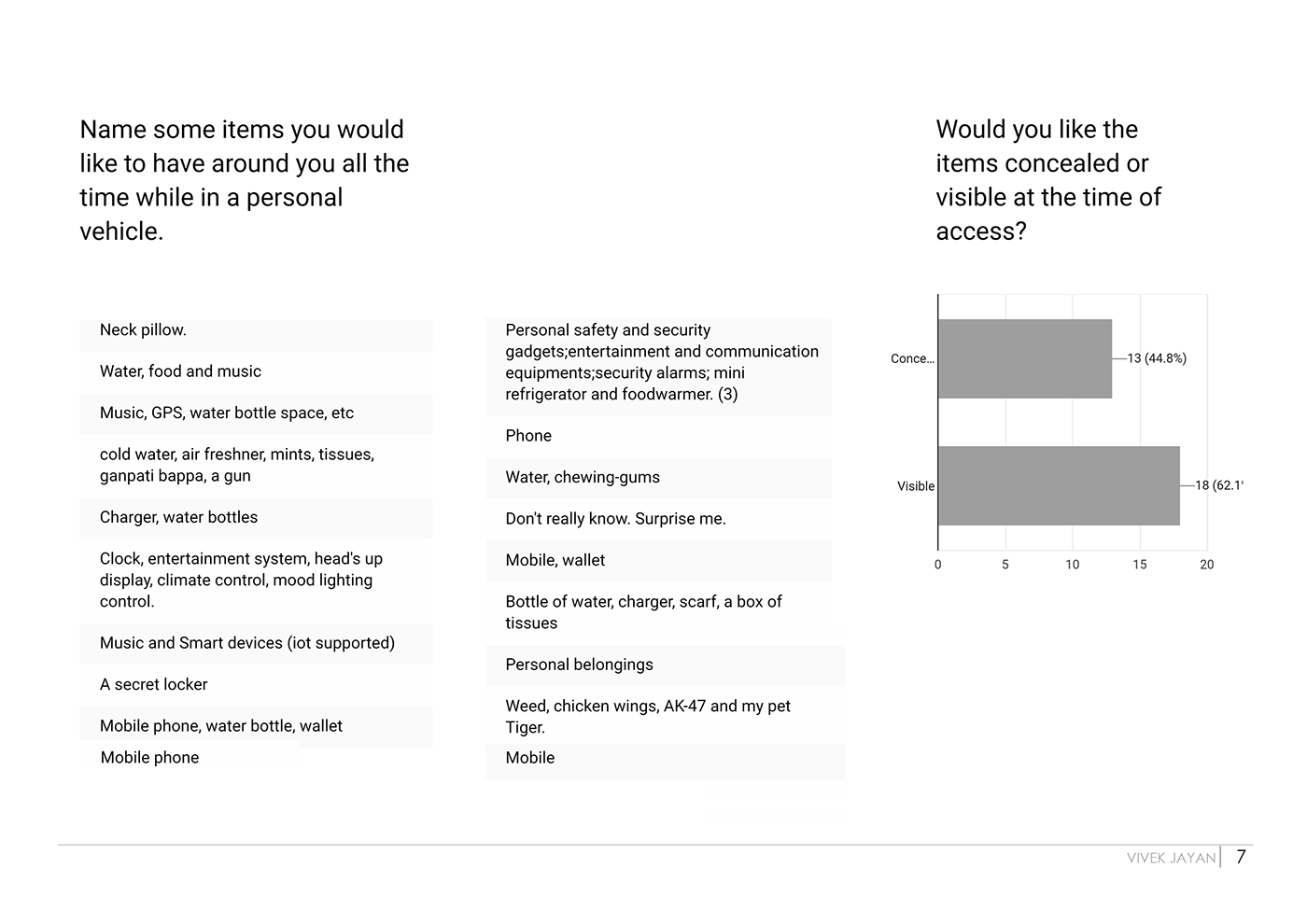This screenshot has height=924, width=1307.
Task: Click the '13 (44.8%)' chart data label
Action: point(1157,358)
